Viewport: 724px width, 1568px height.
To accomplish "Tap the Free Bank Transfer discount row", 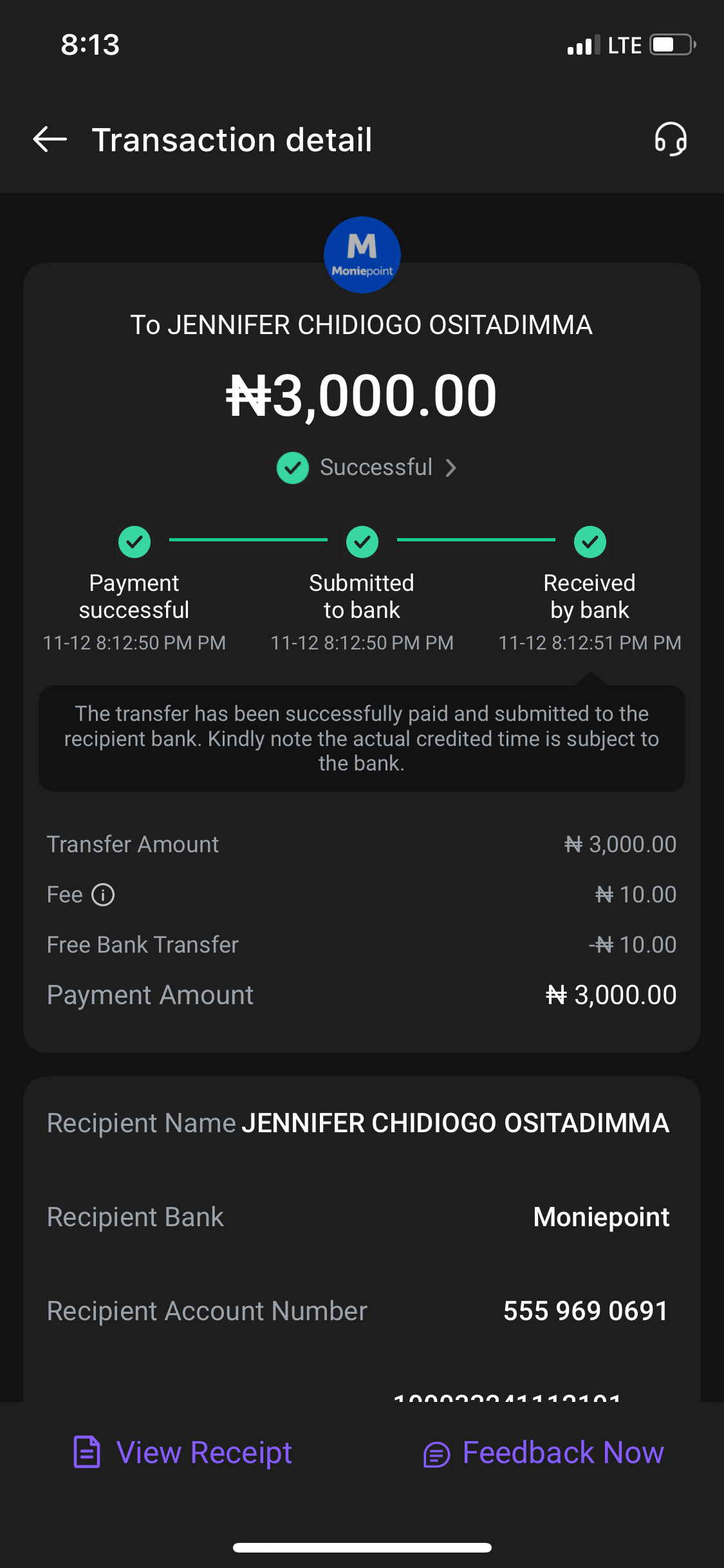I will coord(362,945).
